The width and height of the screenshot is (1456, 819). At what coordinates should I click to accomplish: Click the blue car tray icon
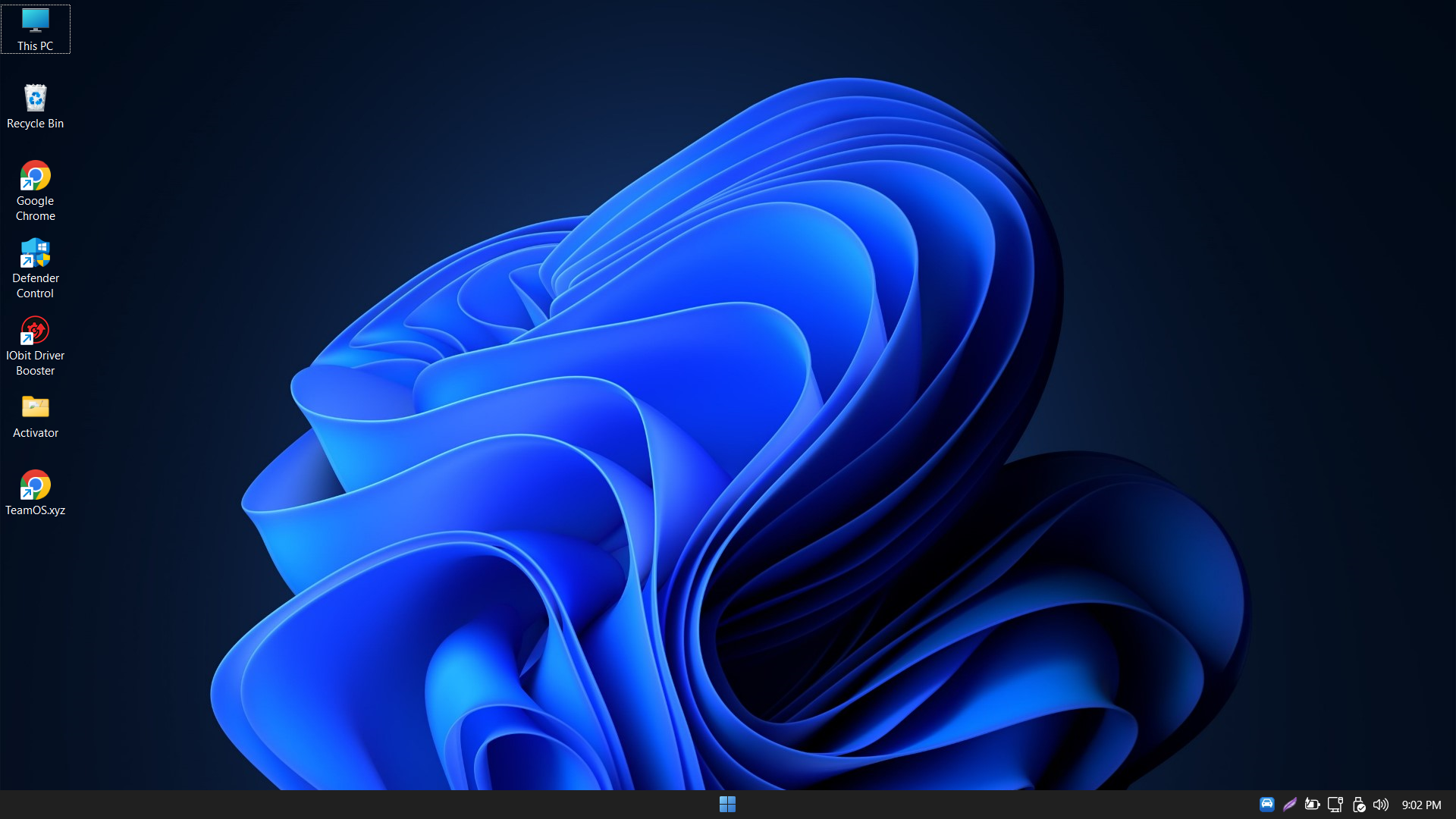[x=1266, y=805]
